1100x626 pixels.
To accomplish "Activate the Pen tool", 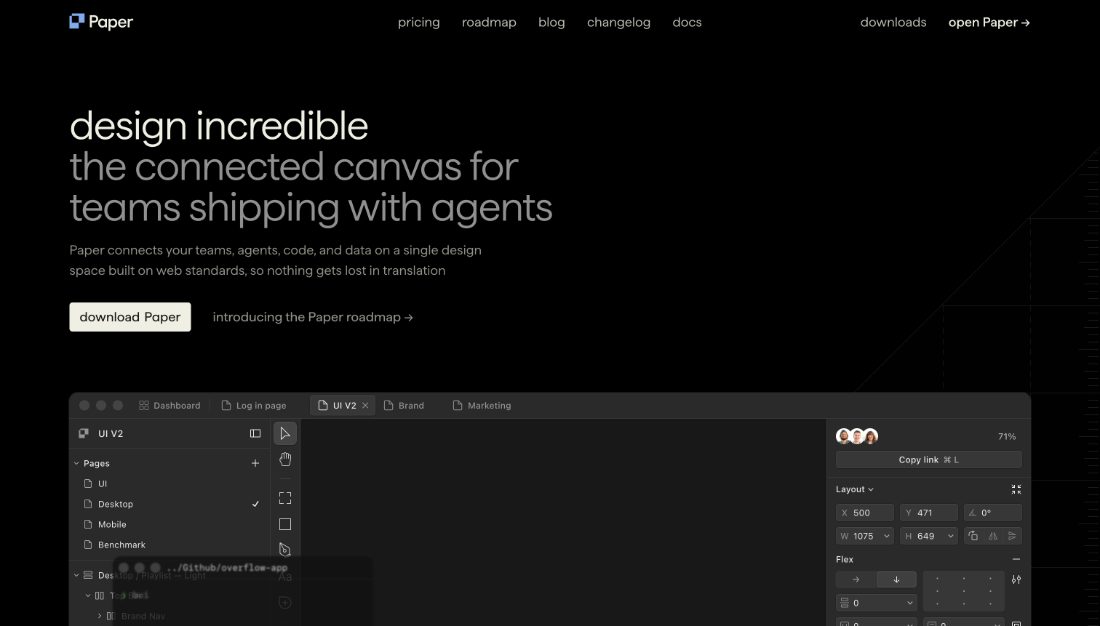I will tap(285, 550).
